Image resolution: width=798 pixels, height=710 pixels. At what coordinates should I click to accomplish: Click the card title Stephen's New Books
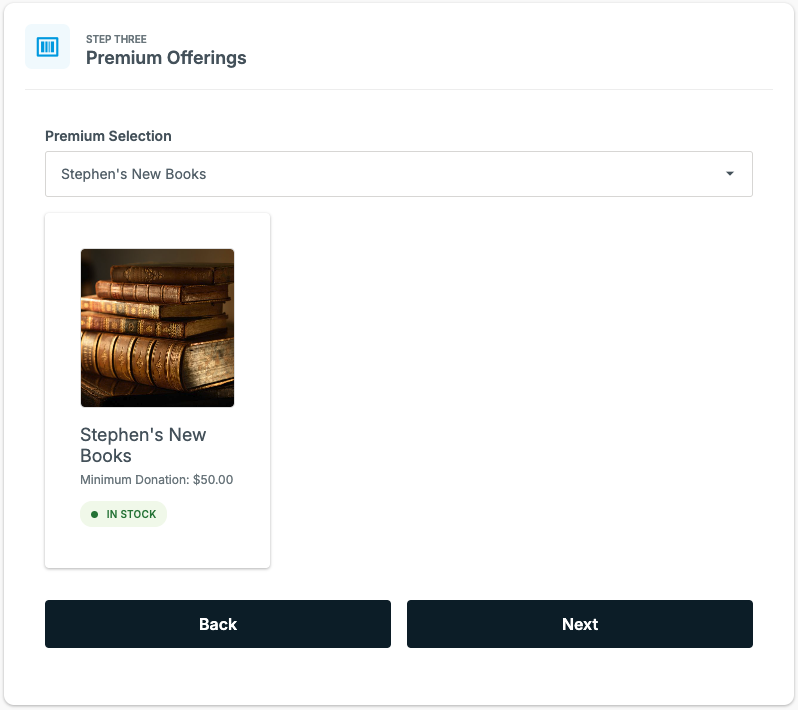tap(143, 445)
